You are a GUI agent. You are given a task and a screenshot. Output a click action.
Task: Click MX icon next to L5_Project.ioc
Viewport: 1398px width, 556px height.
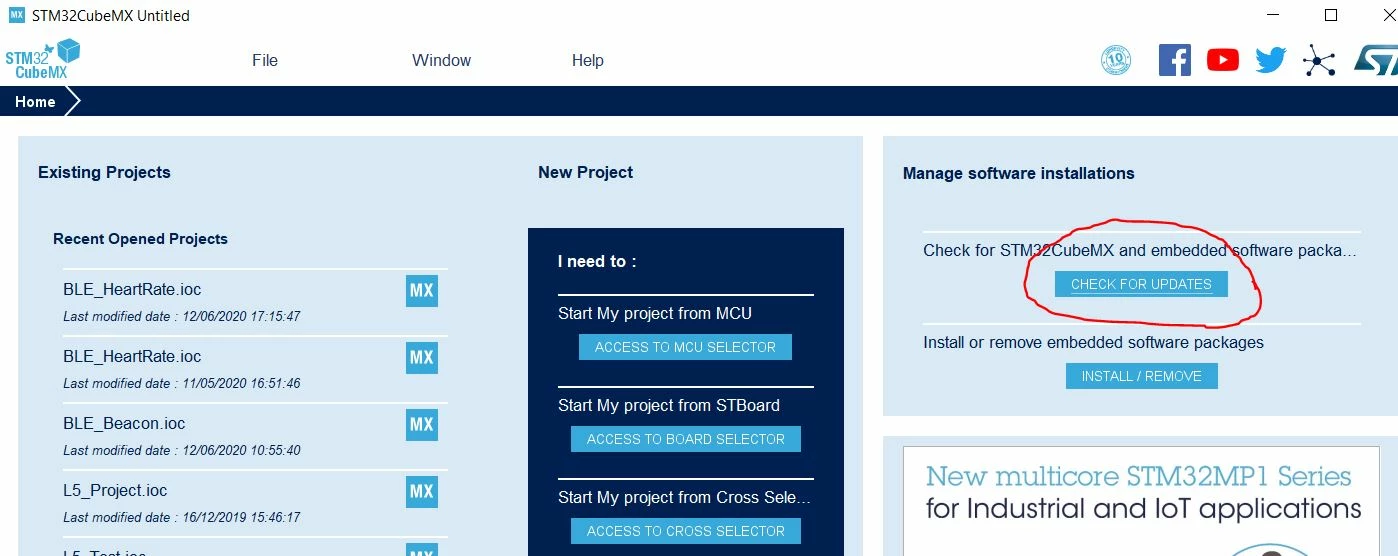(422, 491)
